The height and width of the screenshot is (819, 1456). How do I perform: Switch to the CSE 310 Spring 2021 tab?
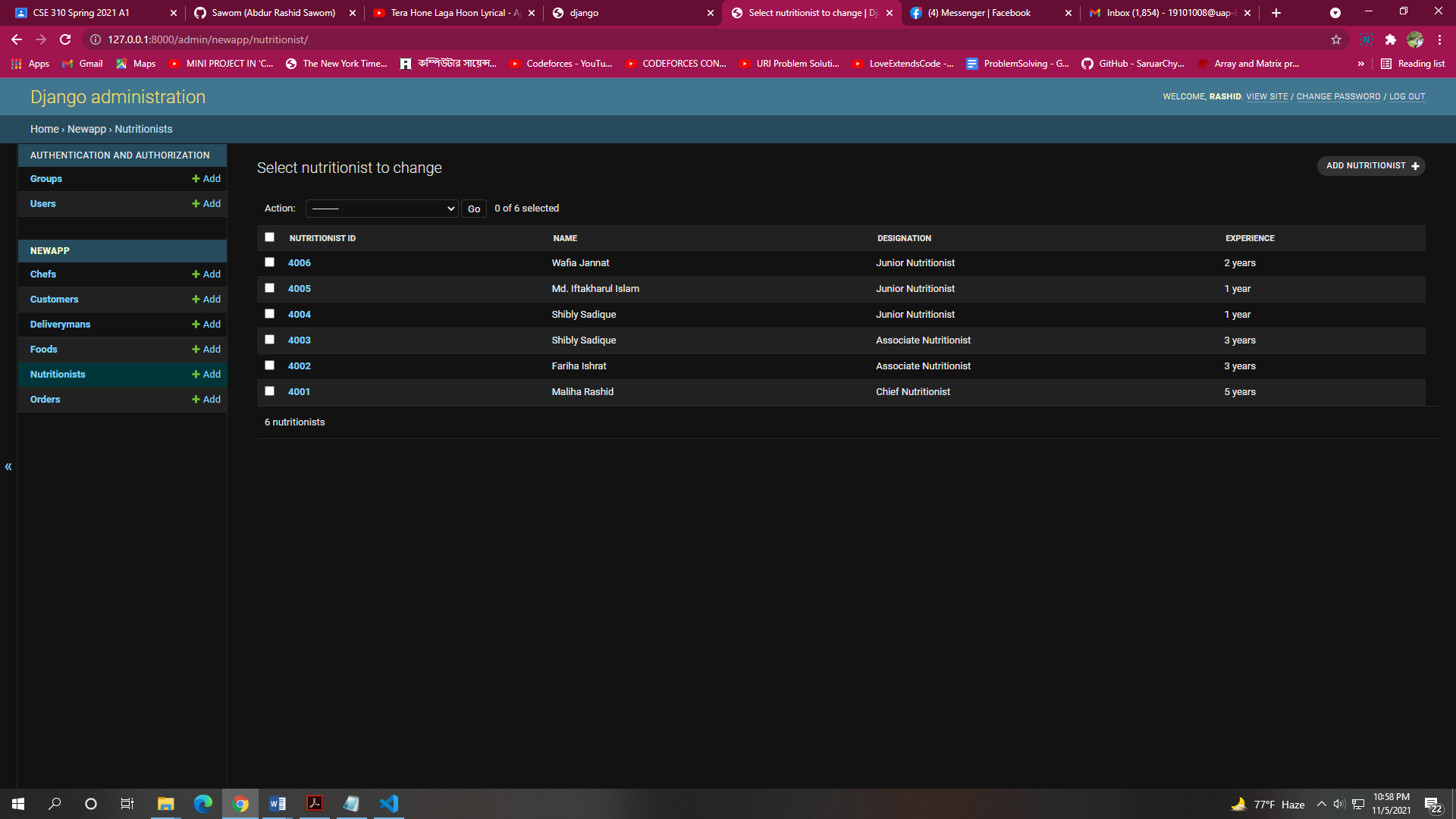click(81, 13)
